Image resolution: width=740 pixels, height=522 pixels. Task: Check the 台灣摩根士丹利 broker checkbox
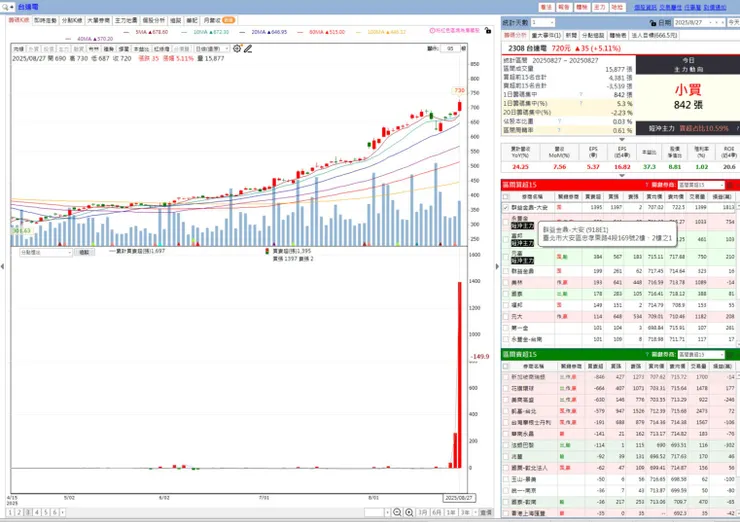point(506,422)
